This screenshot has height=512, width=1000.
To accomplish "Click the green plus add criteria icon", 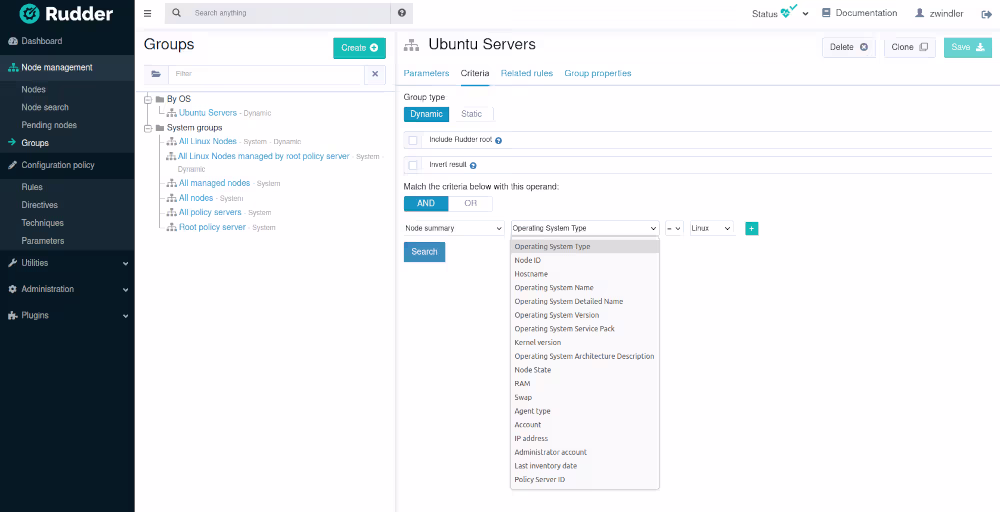I will point(752,228).
